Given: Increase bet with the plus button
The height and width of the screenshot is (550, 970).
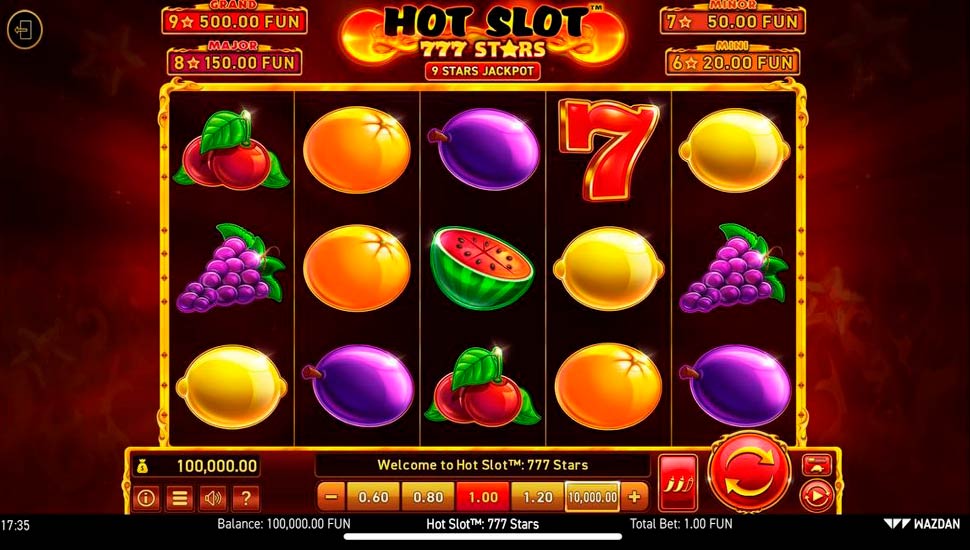Looking at the screenshot, I should click(x=634, y=497).
